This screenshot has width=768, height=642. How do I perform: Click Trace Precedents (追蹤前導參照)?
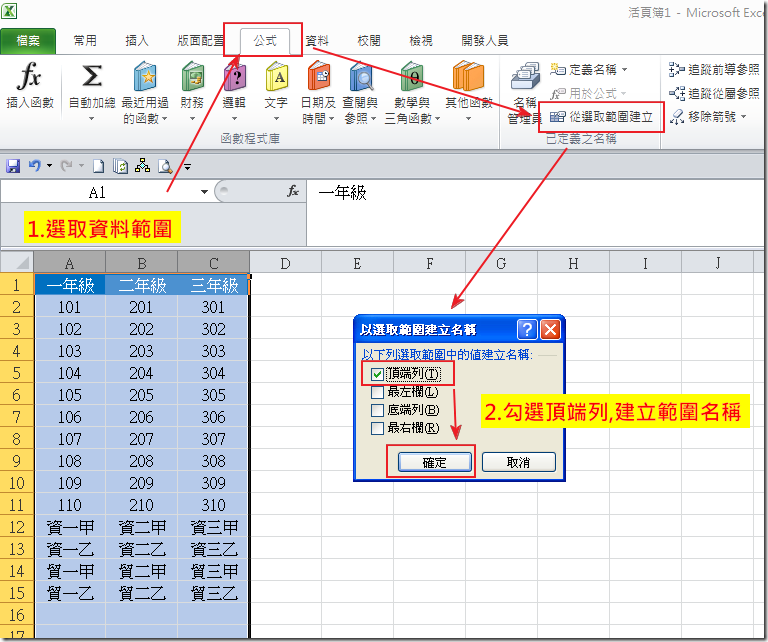point(714,70)
